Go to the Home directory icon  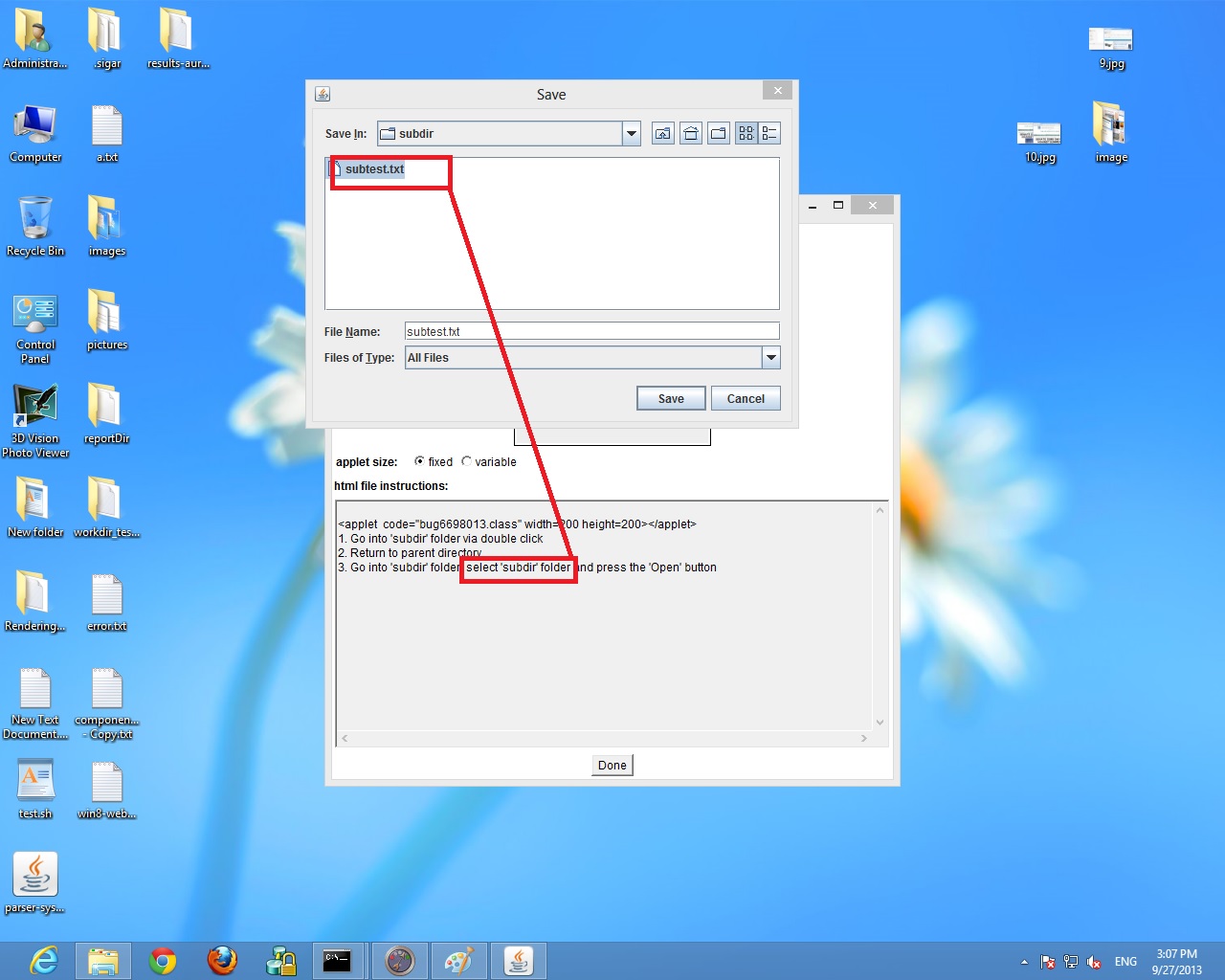(690, 134)
